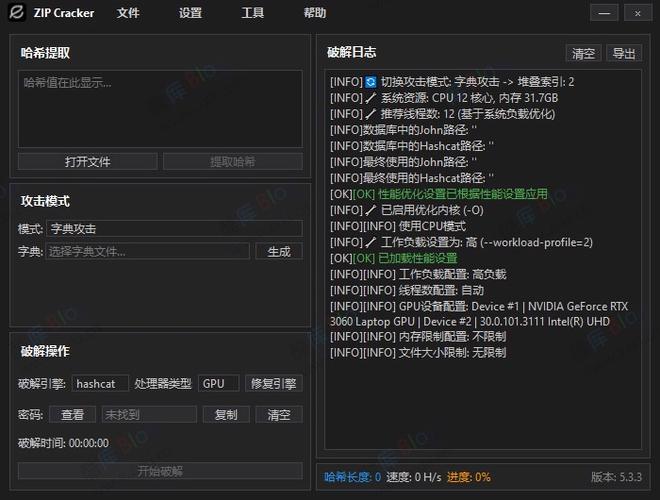Open the 设置 menu

click(190, 13)
